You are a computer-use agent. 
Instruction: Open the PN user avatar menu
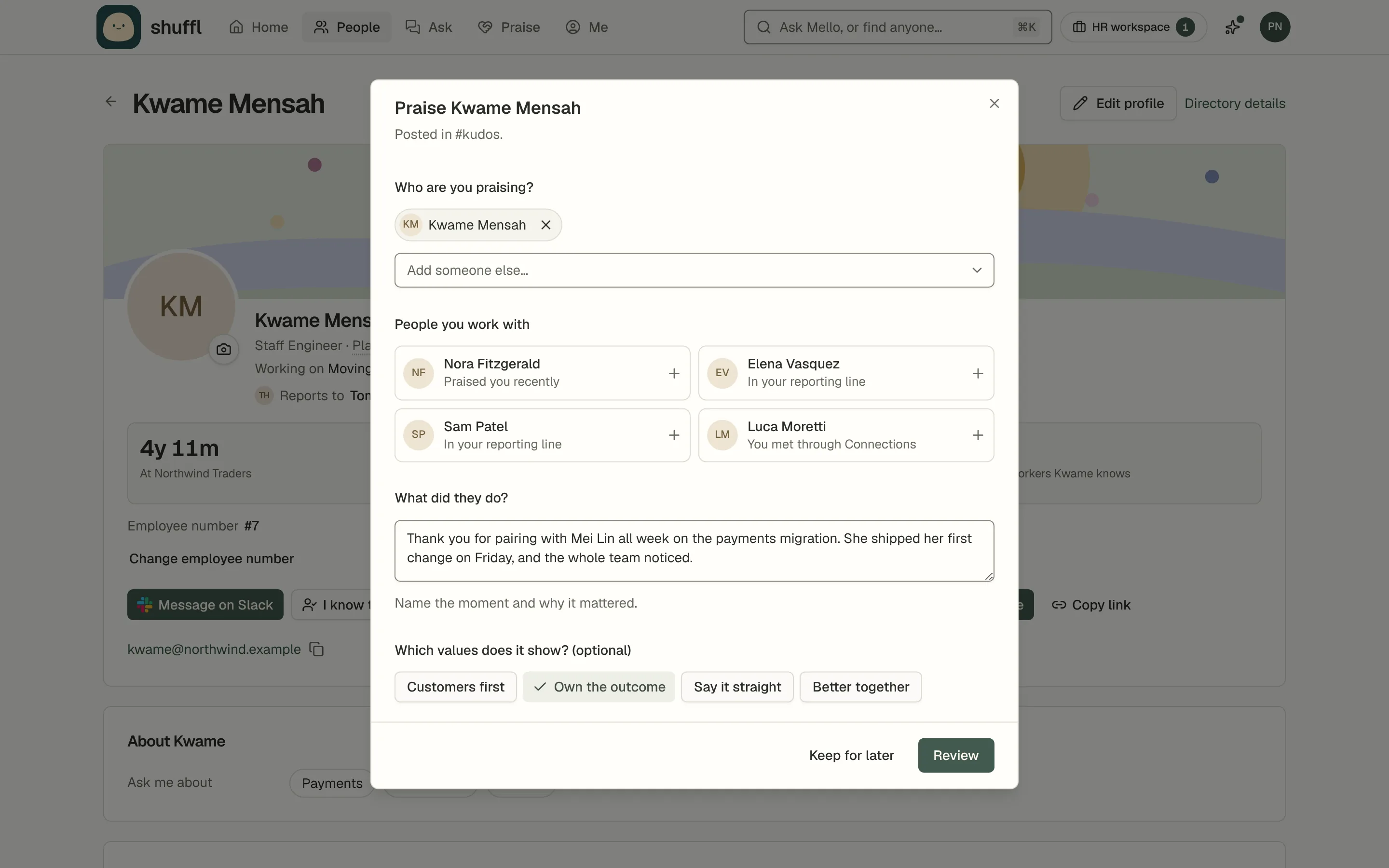click(1274, 27)
